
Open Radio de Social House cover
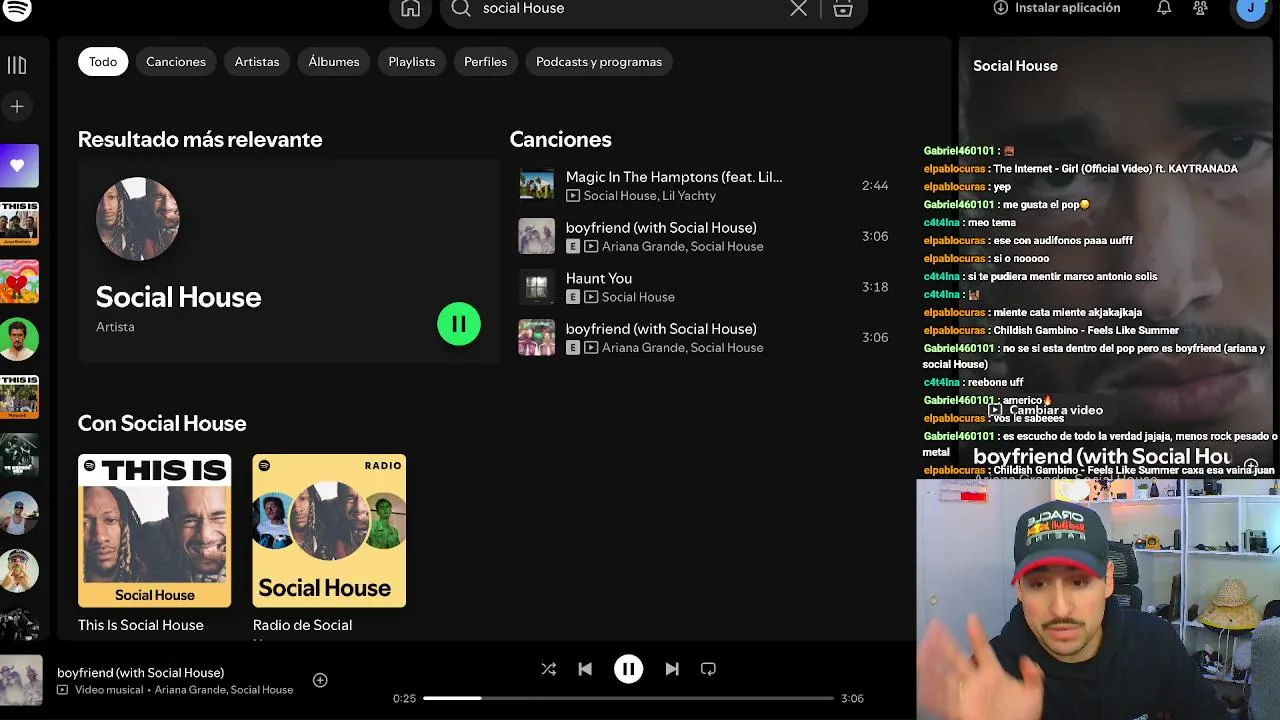click(x=329, y=531)
